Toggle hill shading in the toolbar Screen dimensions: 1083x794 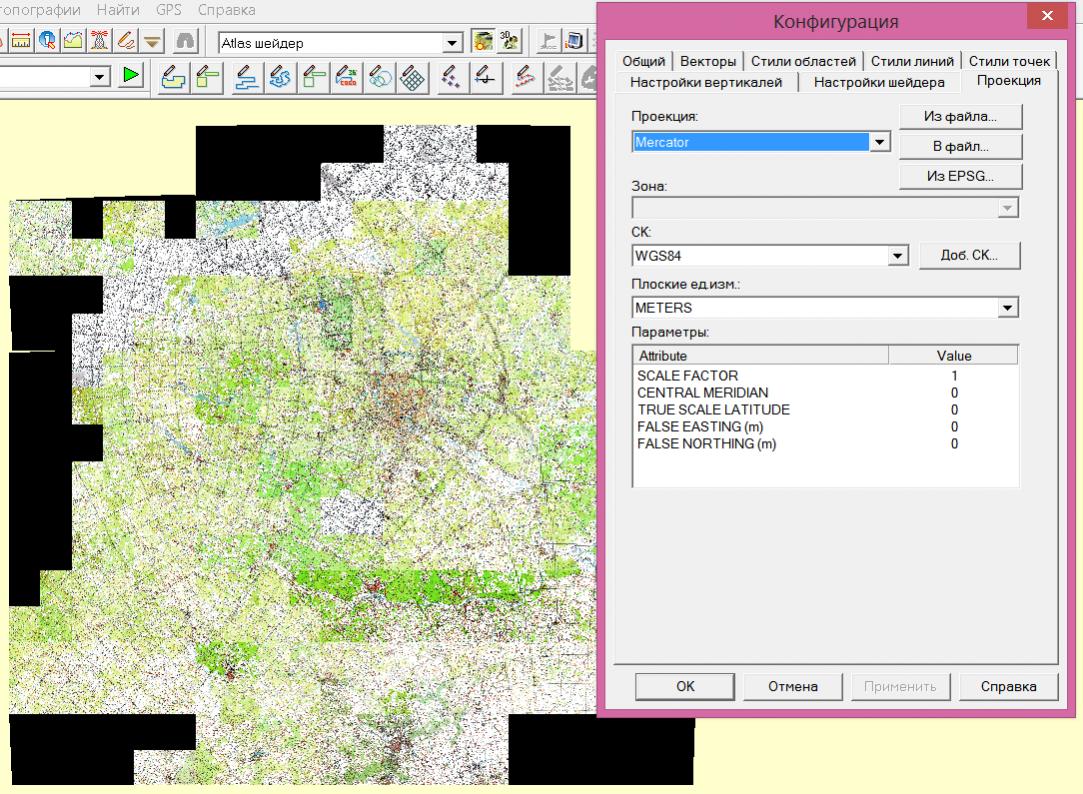(x=485, y=42)
